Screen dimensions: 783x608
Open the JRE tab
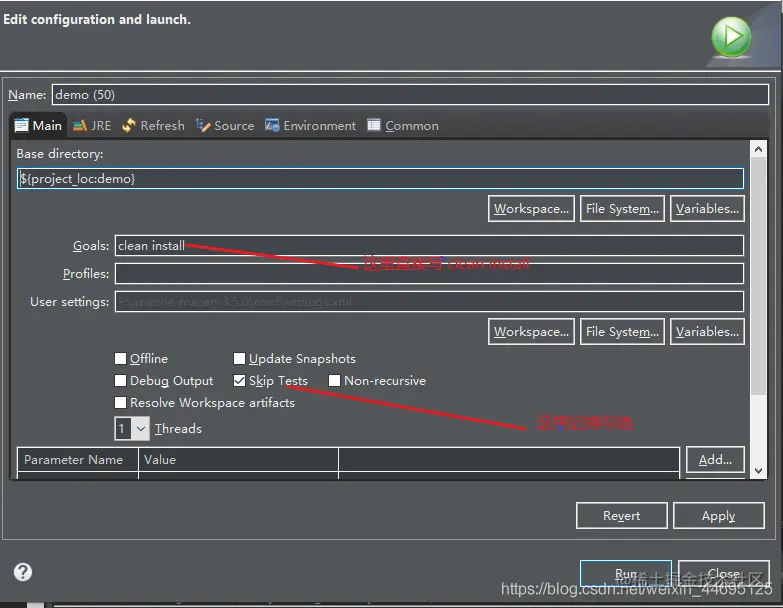pyautogui.click(x=92, y=125)
